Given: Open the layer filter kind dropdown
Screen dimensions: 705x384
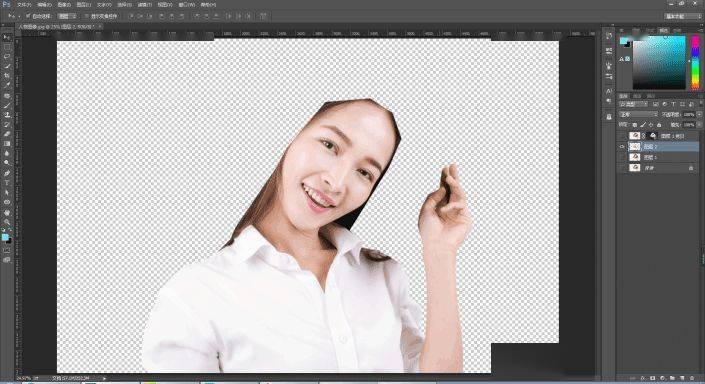Looking at the screenshot, I should [633, 104].
